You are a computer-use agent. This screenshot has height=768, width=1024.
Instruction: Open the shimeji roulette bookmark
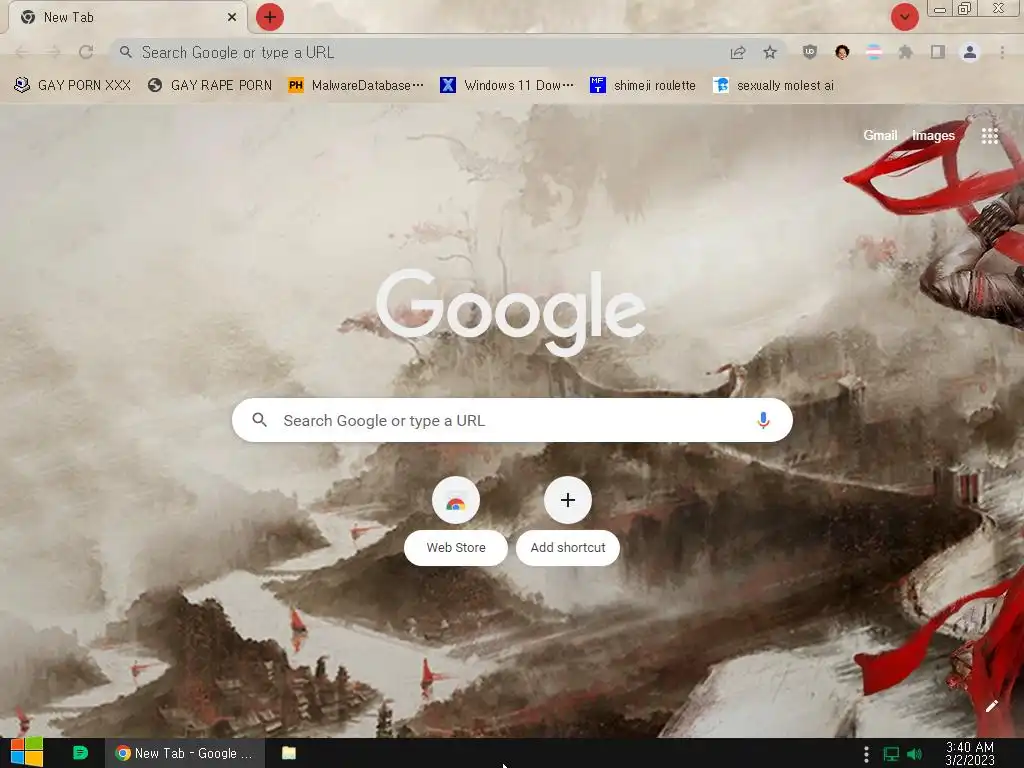tap(643, 85)
